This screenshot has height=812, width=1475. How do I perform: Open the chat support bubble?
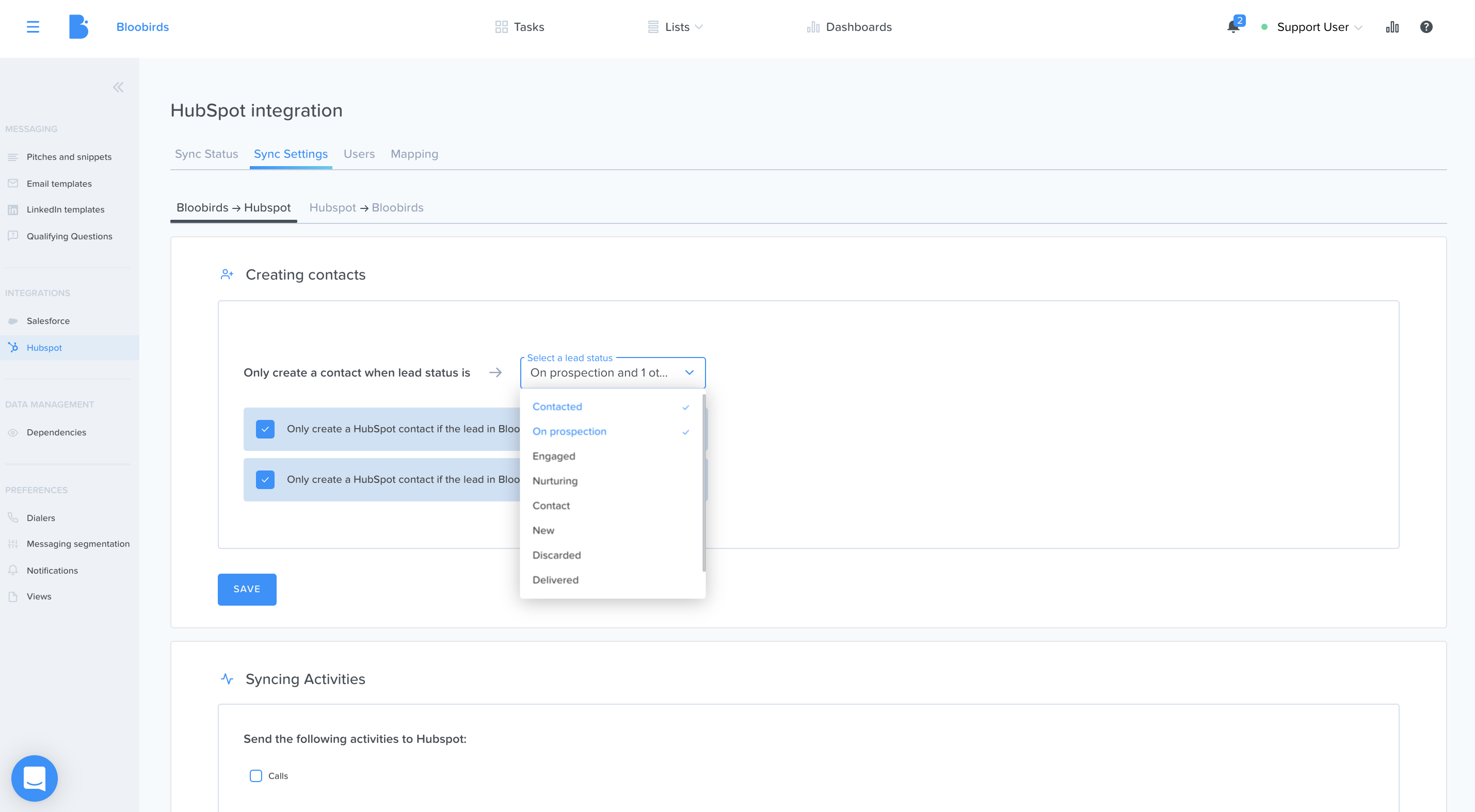tap(35, 778)
